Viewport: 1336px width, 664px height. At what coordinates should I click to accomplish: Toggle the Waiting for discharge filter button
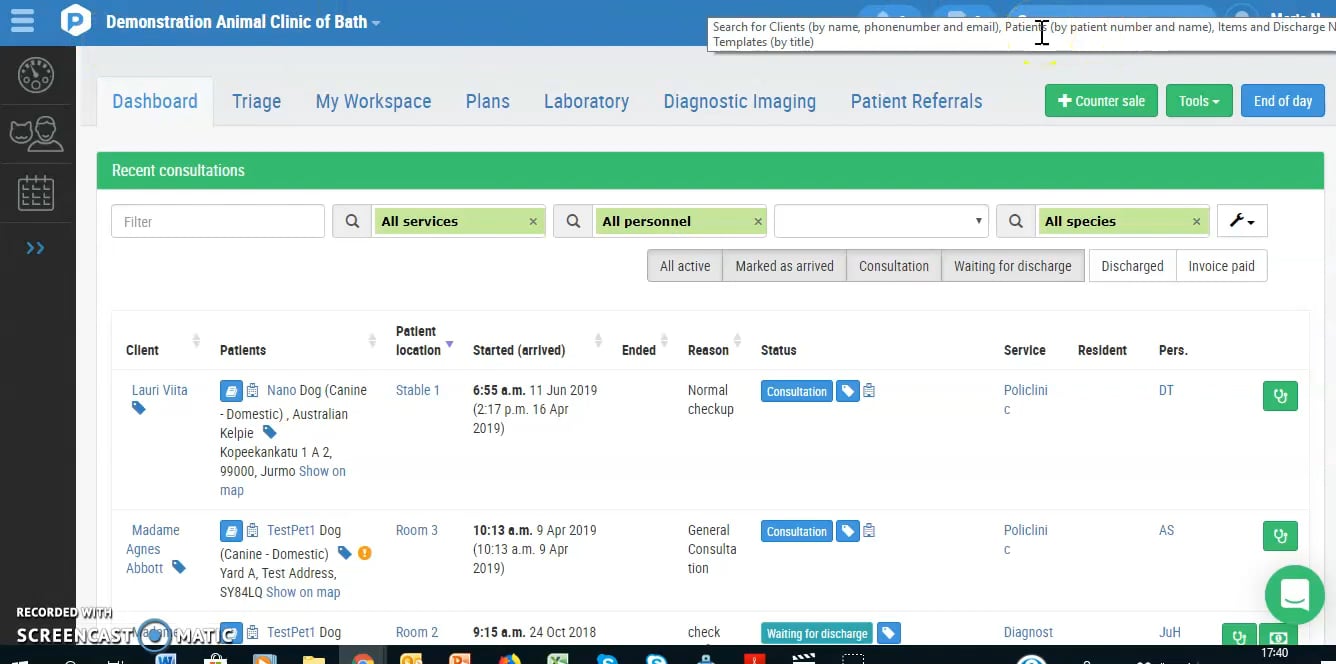(x=1012, y=266)
